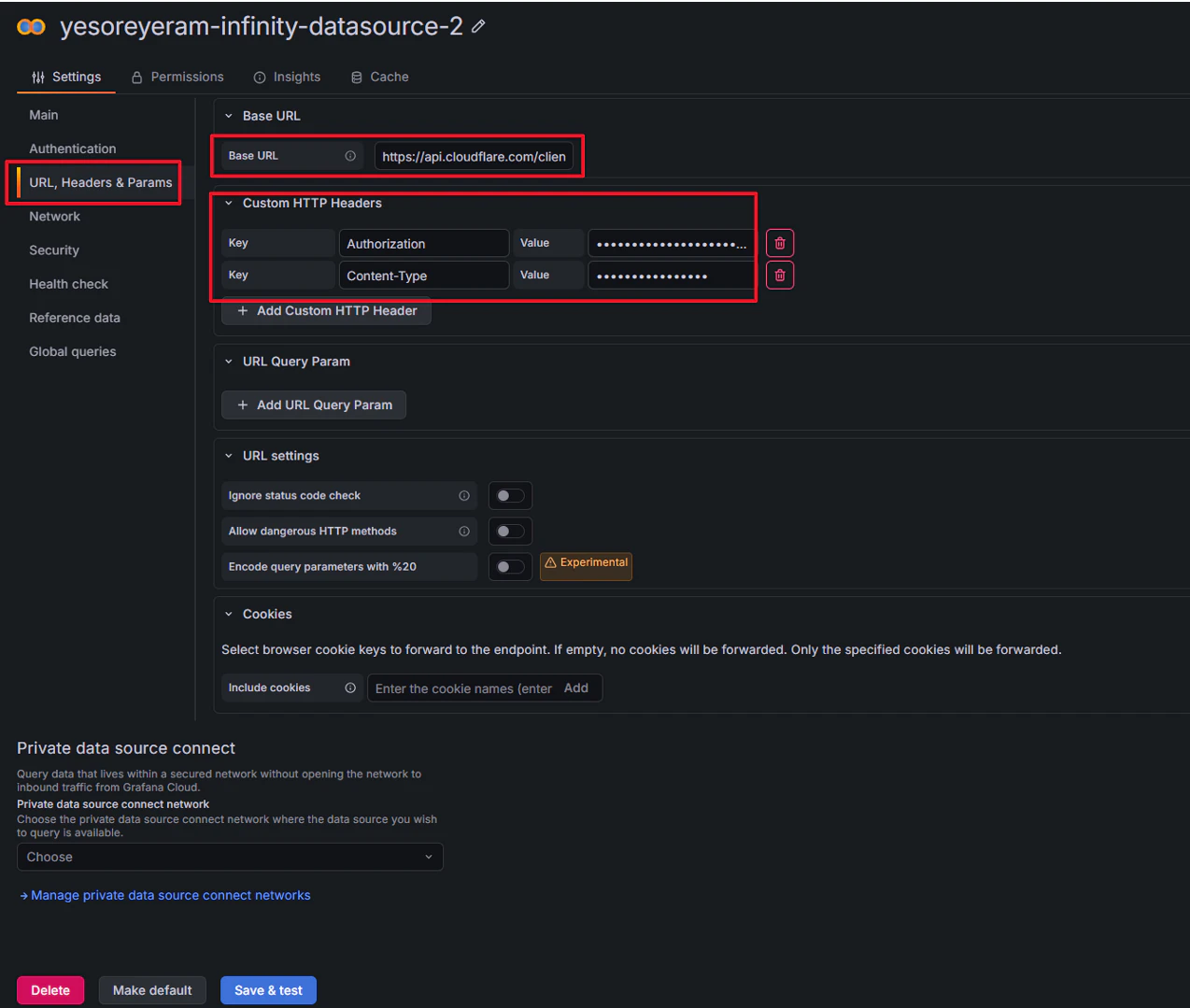Open the Network settings section
The height and width of the screenshot is (1008, 1190).
point(54,216)
